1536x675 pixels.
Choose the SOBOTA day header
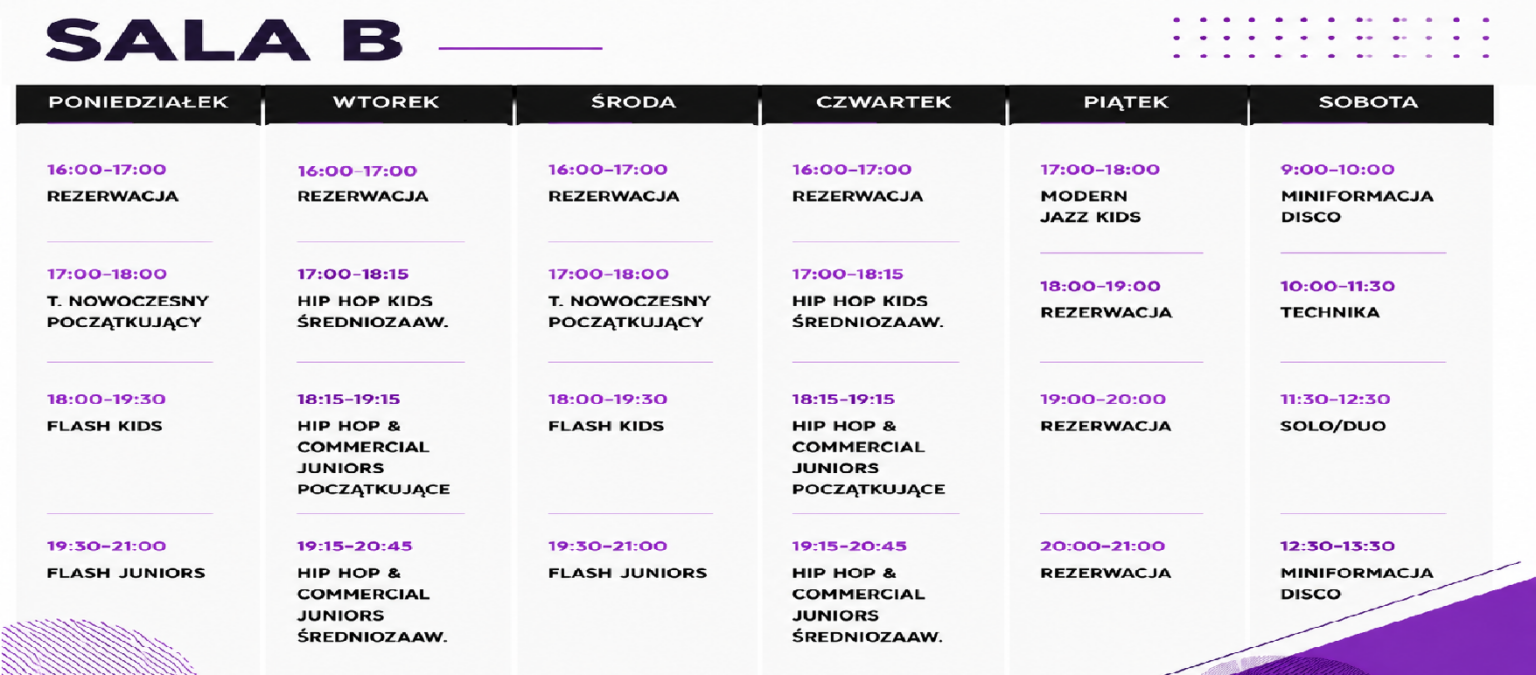(x=1369, y=103)
